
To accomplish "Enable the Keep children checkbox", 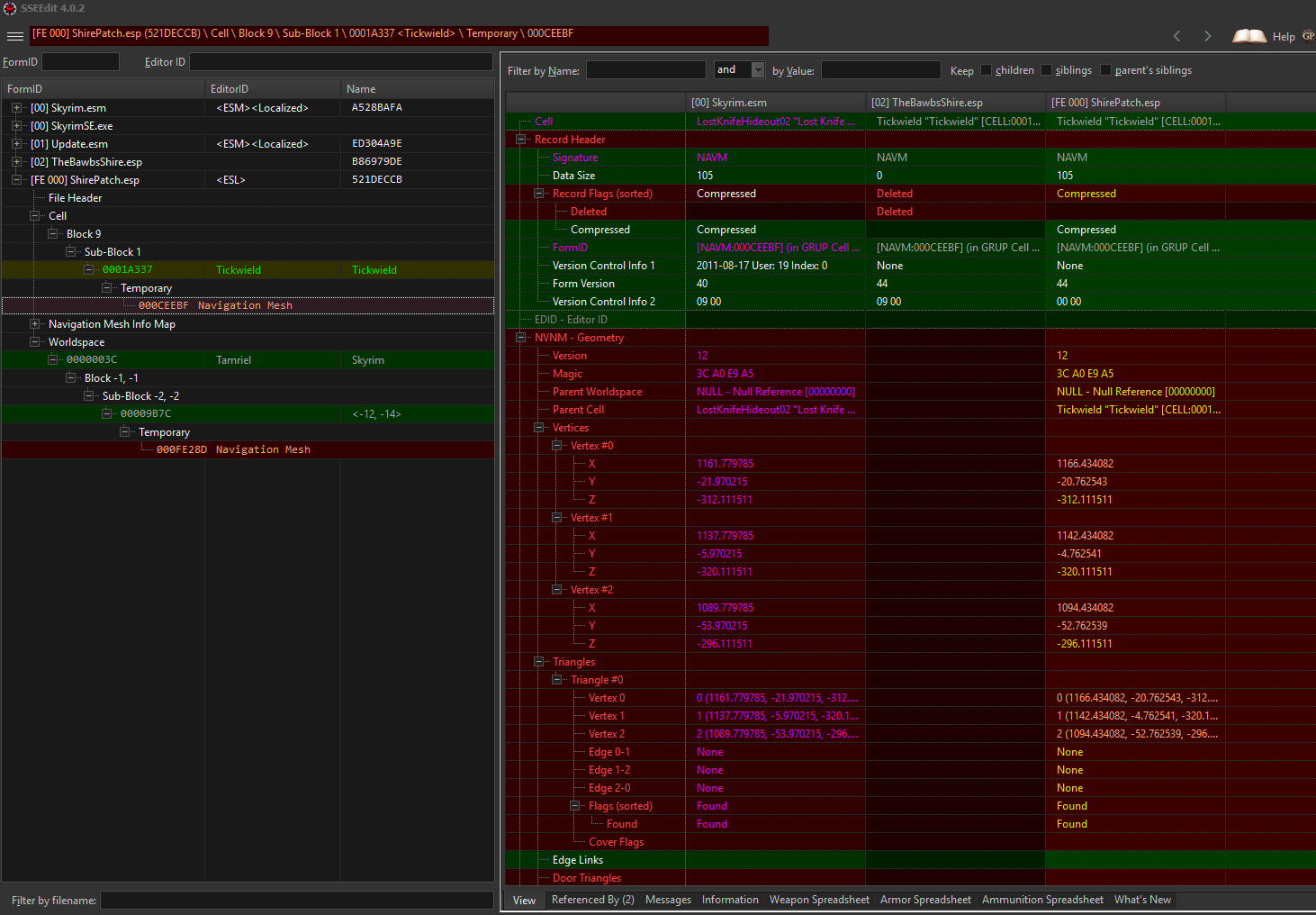I will click(986, 70).
